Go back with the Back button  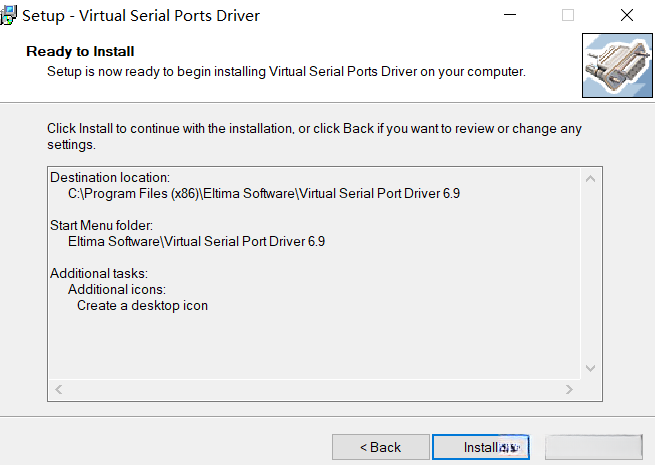click(380, 447)
